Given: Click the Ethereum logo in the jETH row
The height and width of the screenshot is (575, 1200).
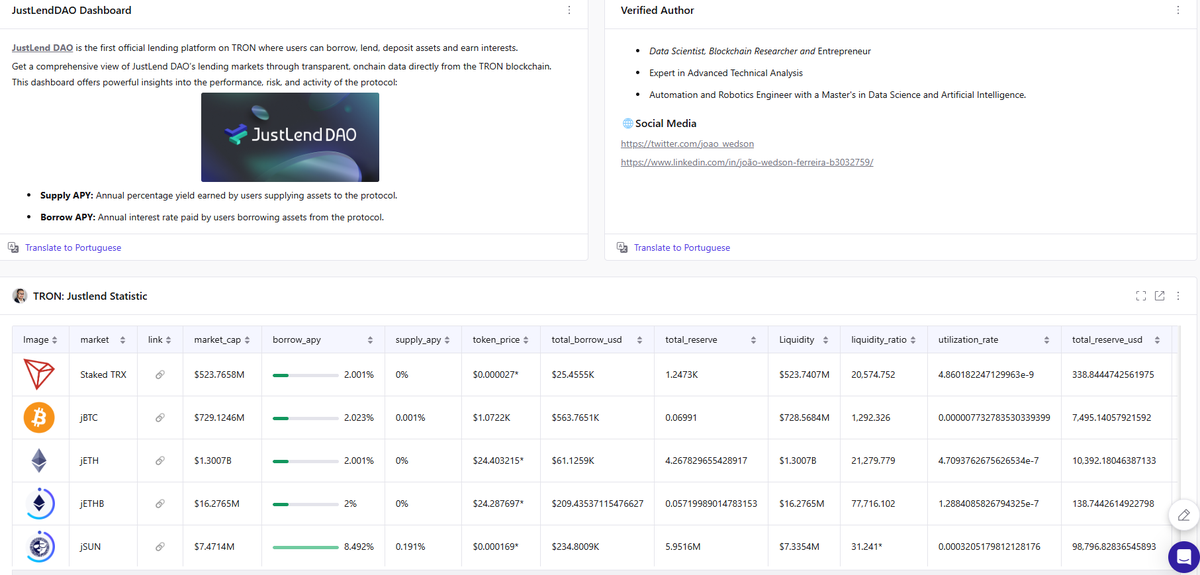Looking at the screenshot, I should pyautogui.click(x=40, y=461).
